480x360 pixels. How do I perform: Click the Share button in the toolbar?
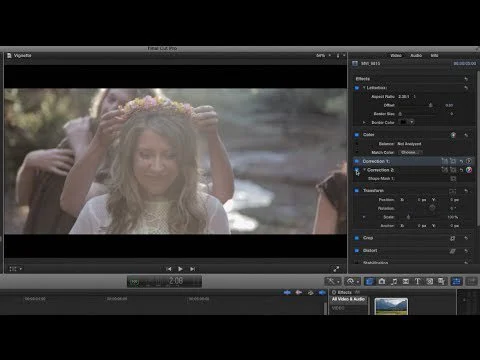pos(472,281)
